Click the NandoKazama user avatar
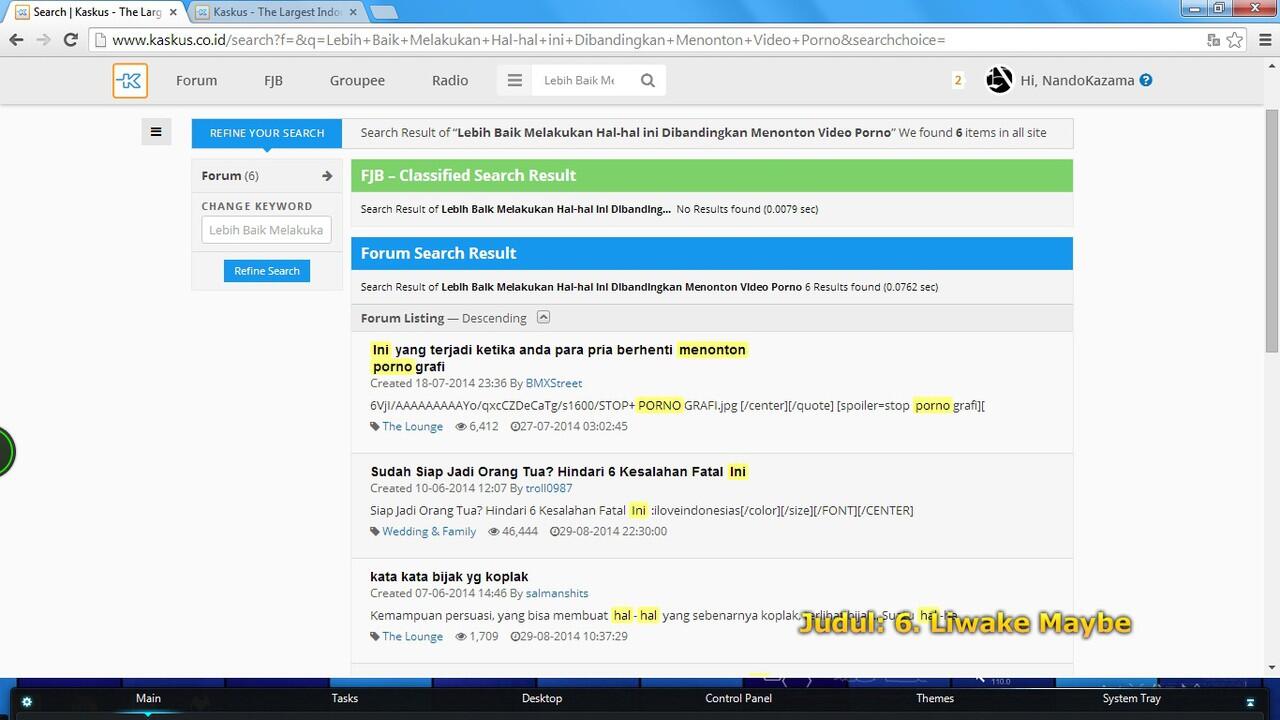The width and height of the screenshot is (1280, 720). point(999,80)
